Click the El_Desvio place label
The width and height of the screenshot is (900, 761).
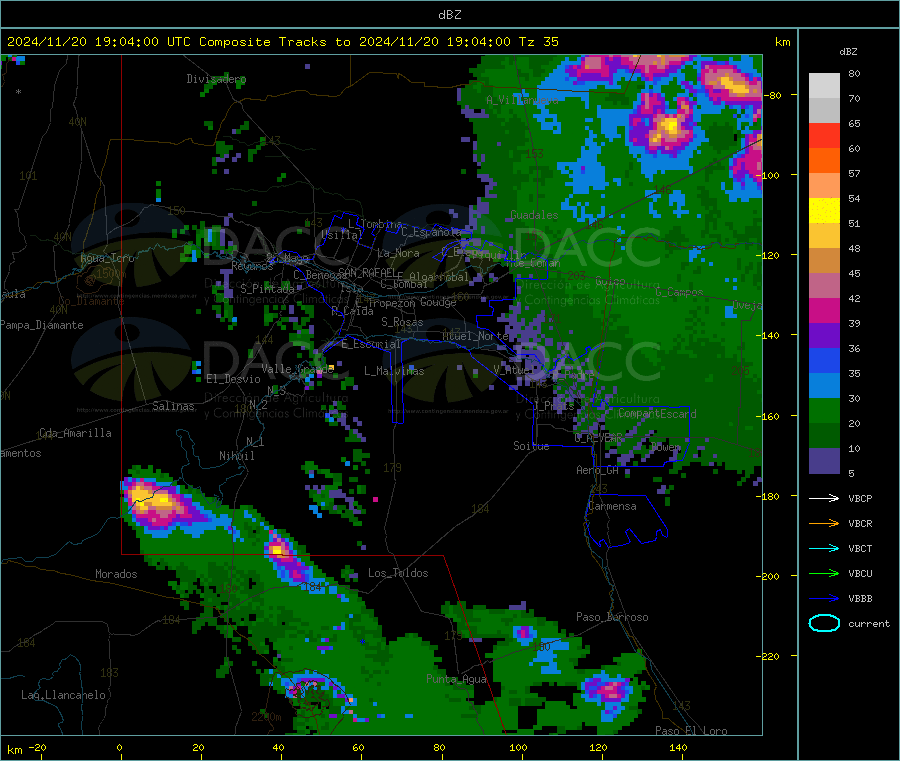[x=233, y=379]
